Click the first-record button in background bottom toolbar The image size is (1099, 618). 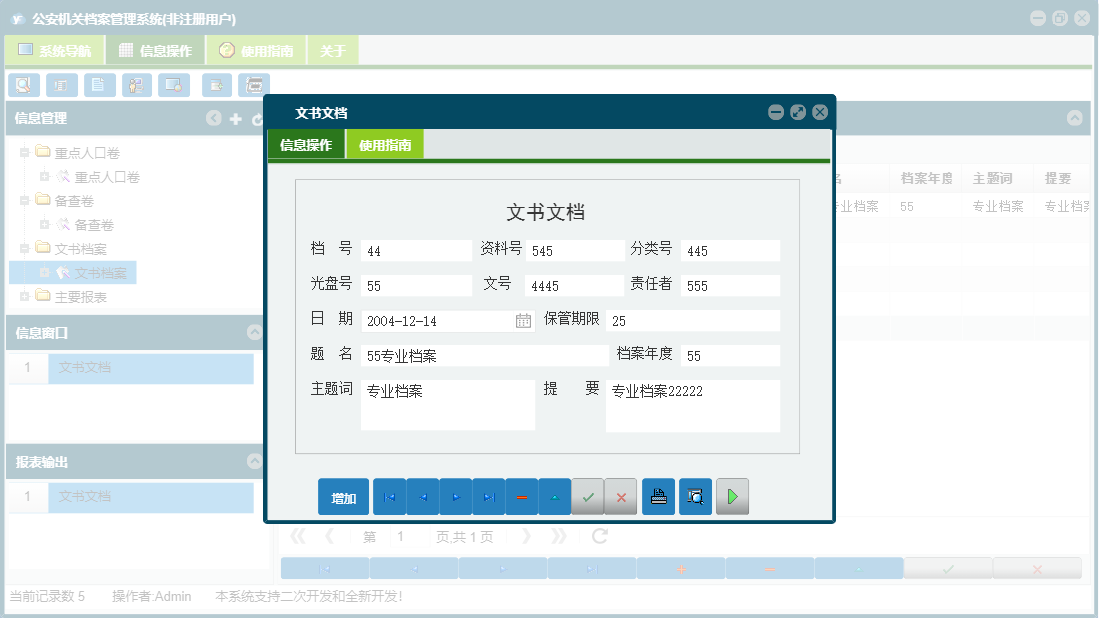[325, 569]
